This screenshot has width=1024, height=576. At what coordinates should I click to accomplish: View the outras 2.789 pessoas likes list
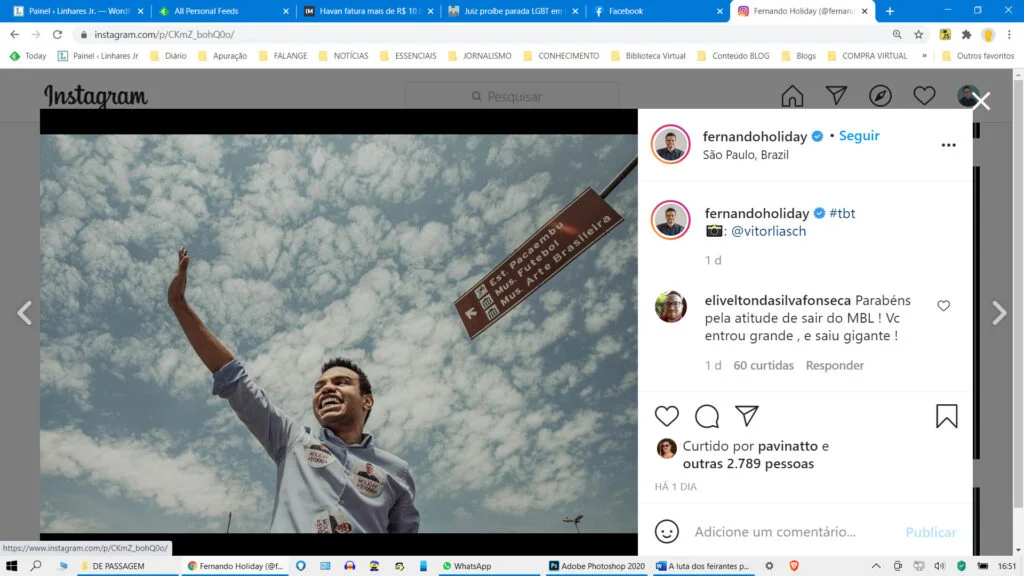(748, 464)
